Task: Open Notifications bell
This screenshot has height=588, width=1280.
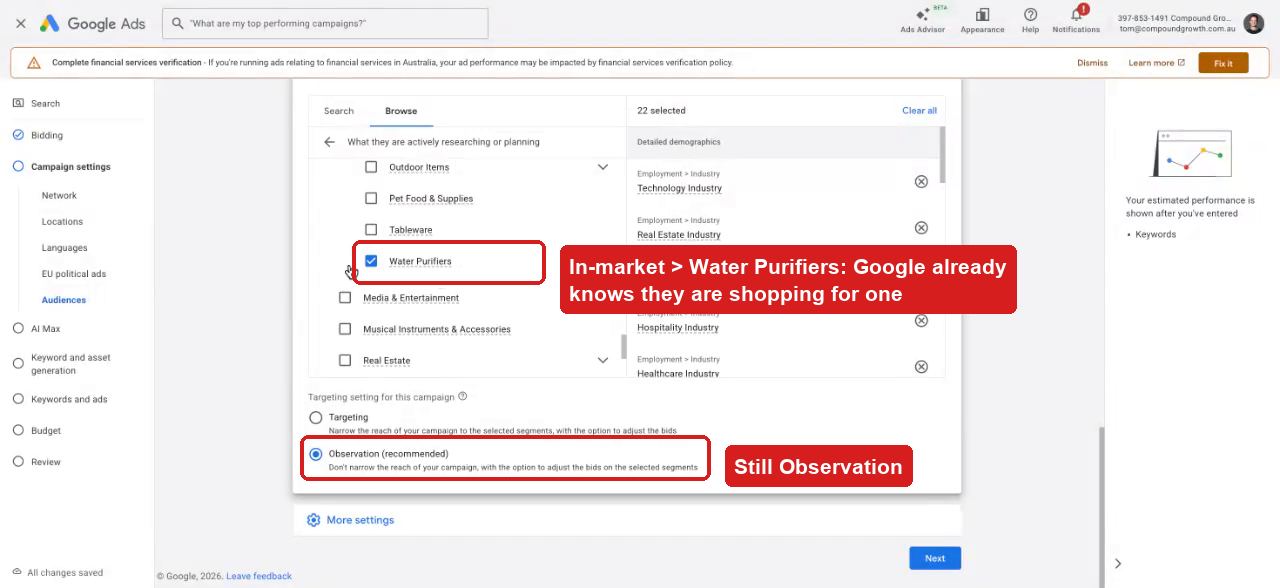Action: click(x=1076, y=19)
